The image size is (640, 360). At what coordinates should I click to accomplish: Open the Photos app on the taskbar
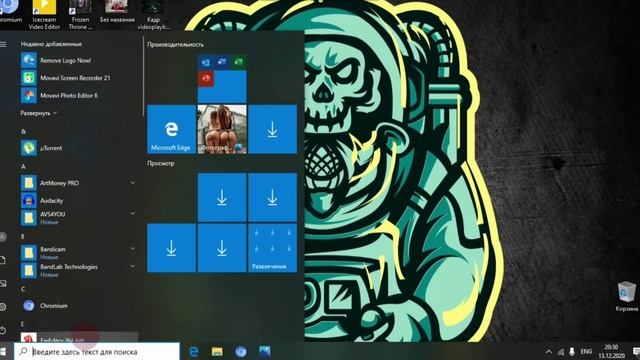(x=264, y=351)
